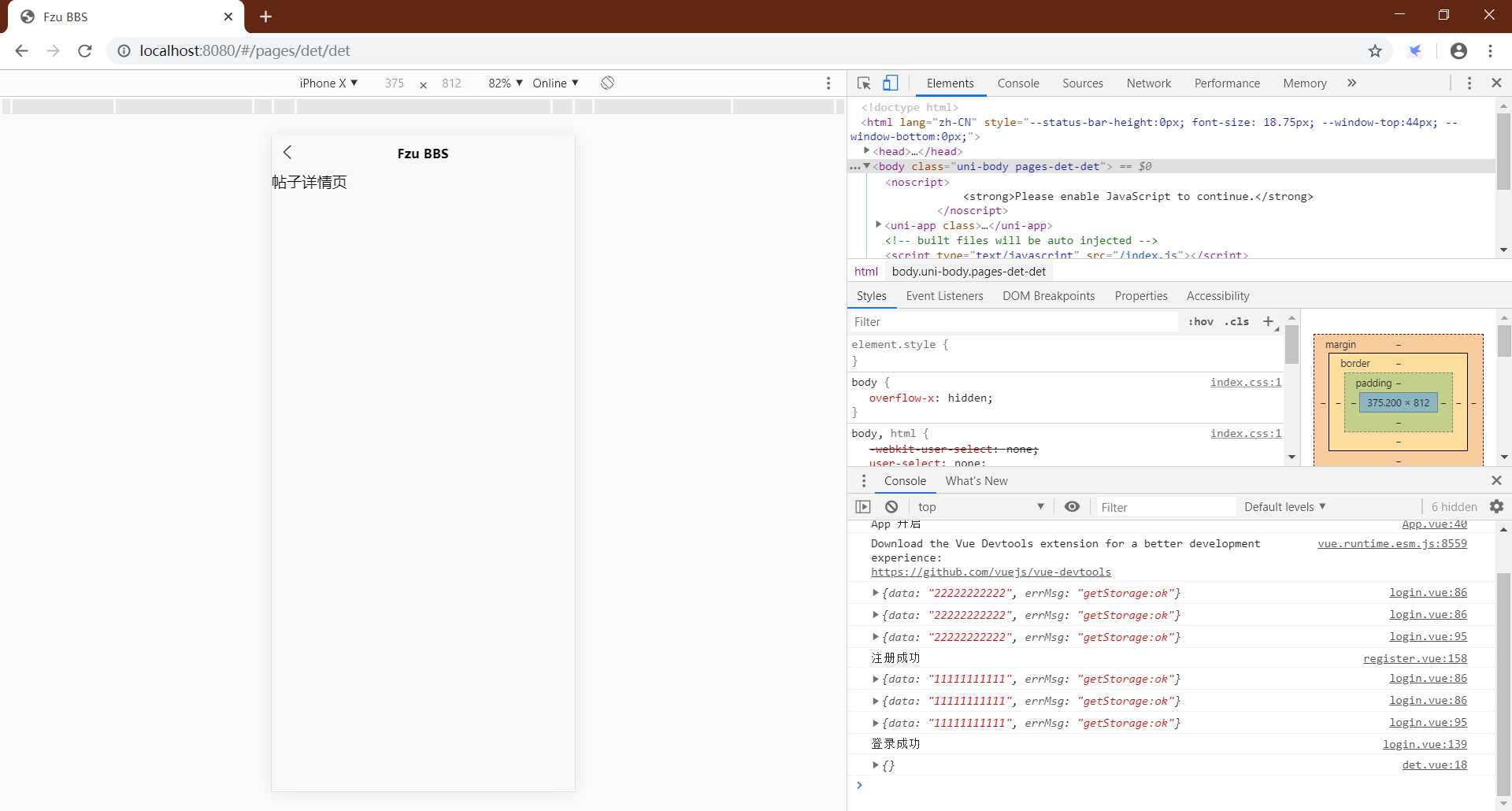Open the Online throttling dropdown
Screen dimensions: 1512x811
pyautogui.click(x=555, y=83)
